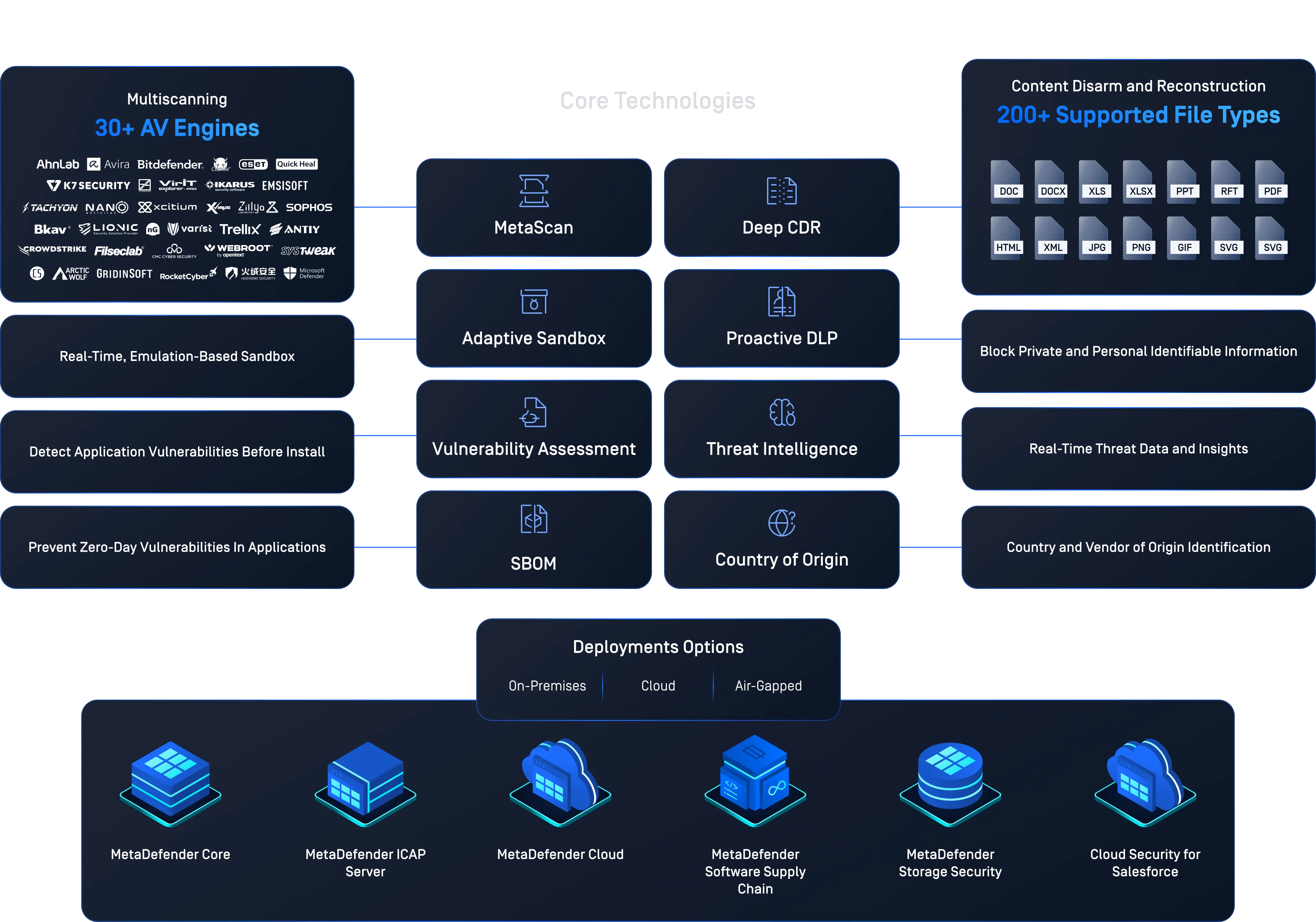Click the Bitdefender engine logo
This screenshot has height=922, width=1316.
(x=170, y=164)
